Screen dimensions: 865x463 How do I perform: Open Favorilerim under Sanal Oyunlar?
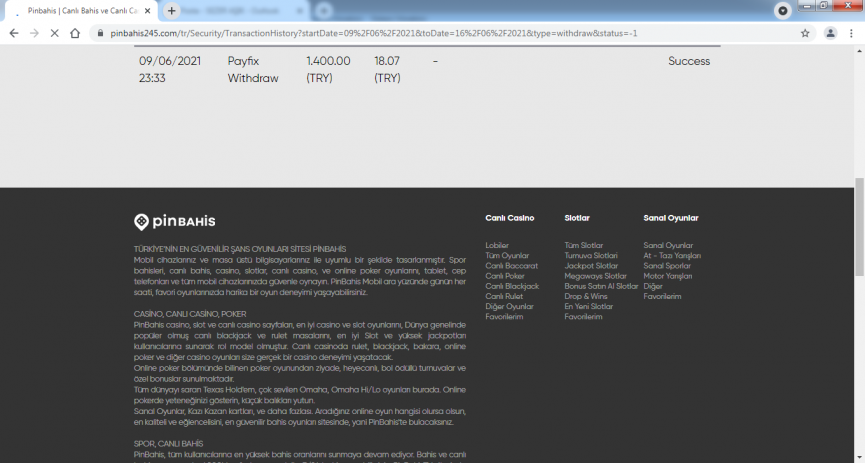click(662, 296)
